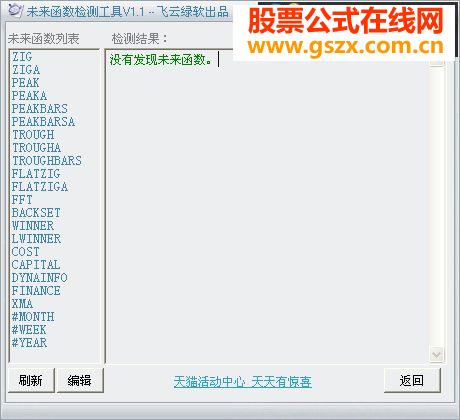Select WINNER in the function list
The height and width of the screenshot is (420, 460).
[33, 226]
